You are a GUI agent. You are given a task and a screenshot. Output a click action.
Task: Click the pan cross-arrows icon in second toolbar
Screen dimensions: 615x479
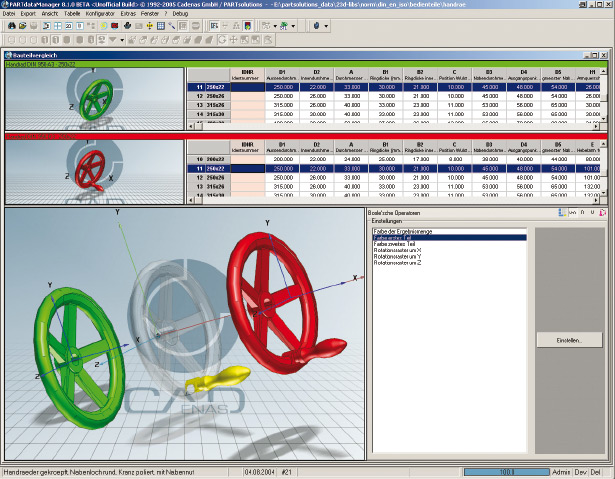pyautogui.click(x=233, y=40)
